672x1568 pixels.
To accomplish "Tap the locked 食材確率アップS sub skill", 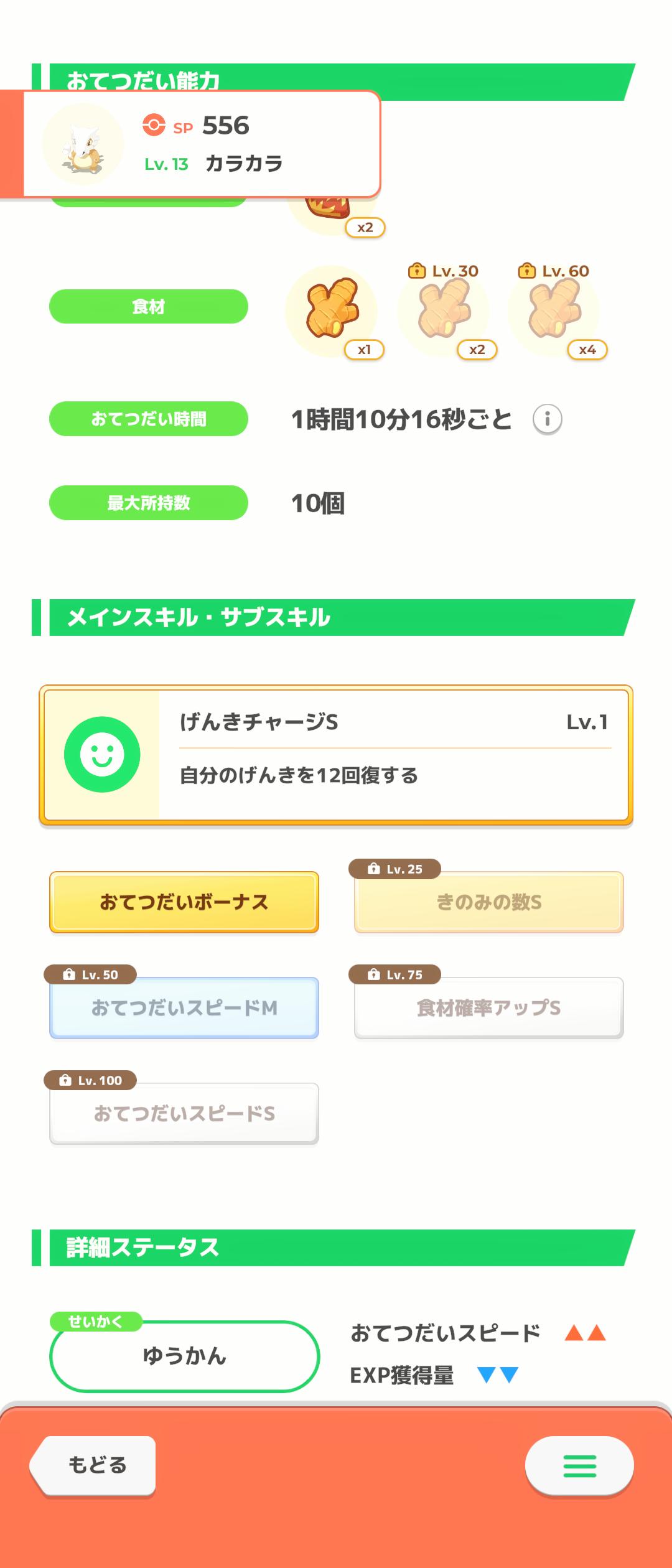I will point(488,1007).
